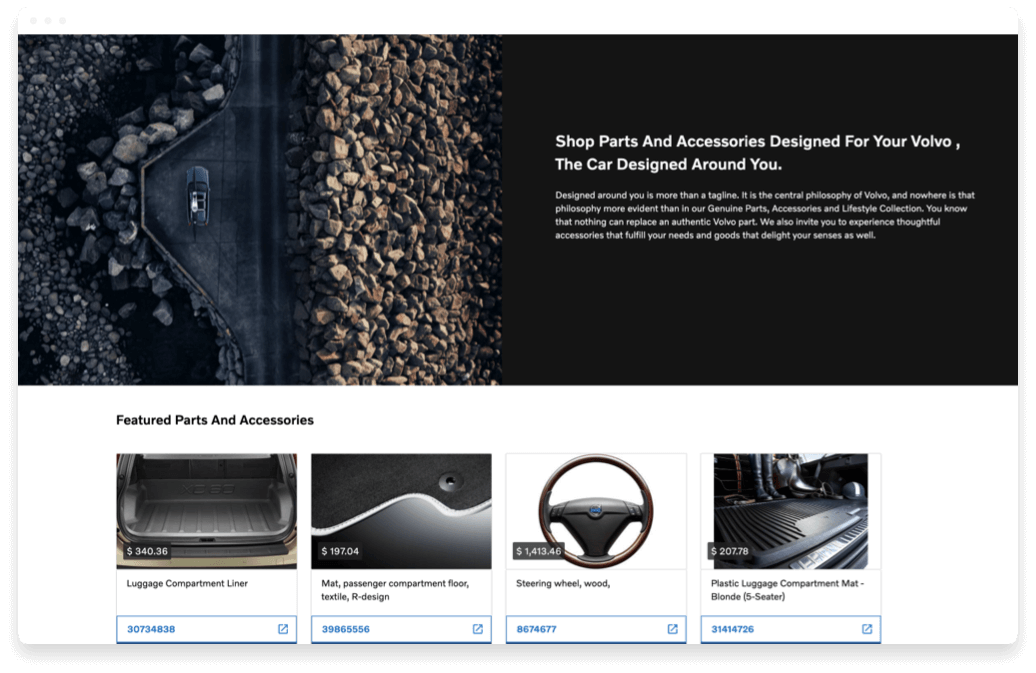This screenshot has width=1036, height=673.
Task: Select 'Mat, passenger compartment floor, textile, R-design' title
Action: [x=395, y=590]
